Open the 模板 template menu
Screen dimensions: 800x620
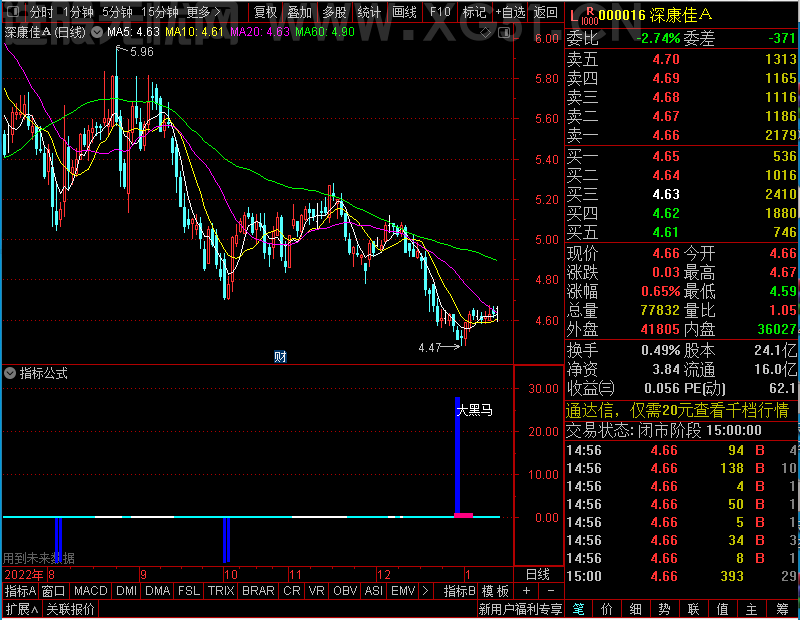[495, 591]
